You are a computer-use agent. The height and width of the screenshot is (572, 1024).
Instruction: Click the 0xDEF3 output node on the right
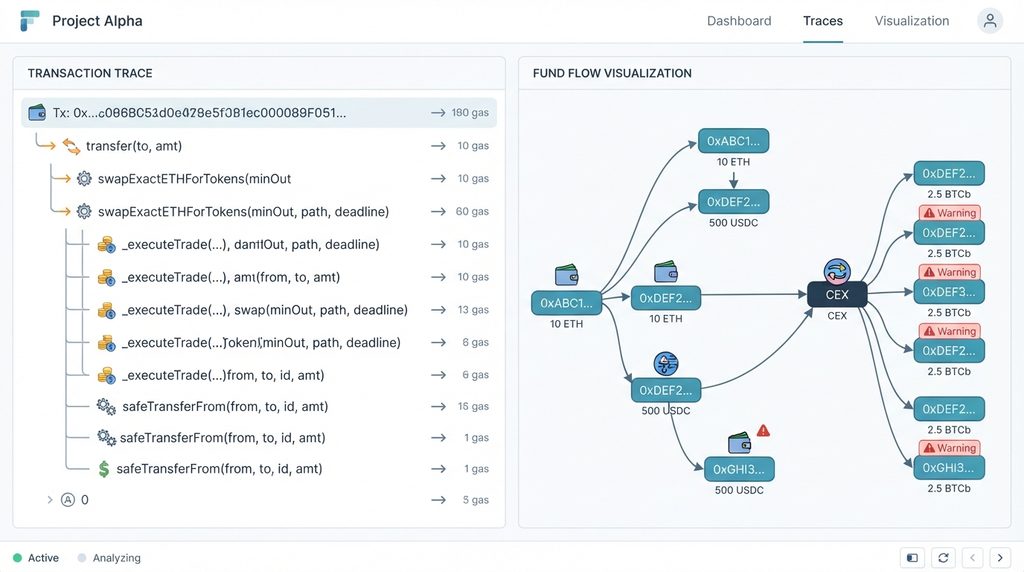pyautogui.click(x=949, y=292)
